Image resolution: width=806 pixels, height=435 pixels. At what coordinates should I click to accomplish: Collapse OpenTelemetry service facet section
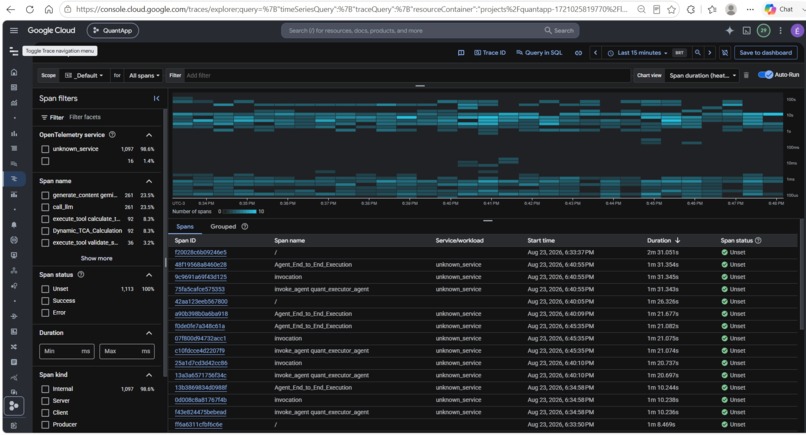pos(149,135)
